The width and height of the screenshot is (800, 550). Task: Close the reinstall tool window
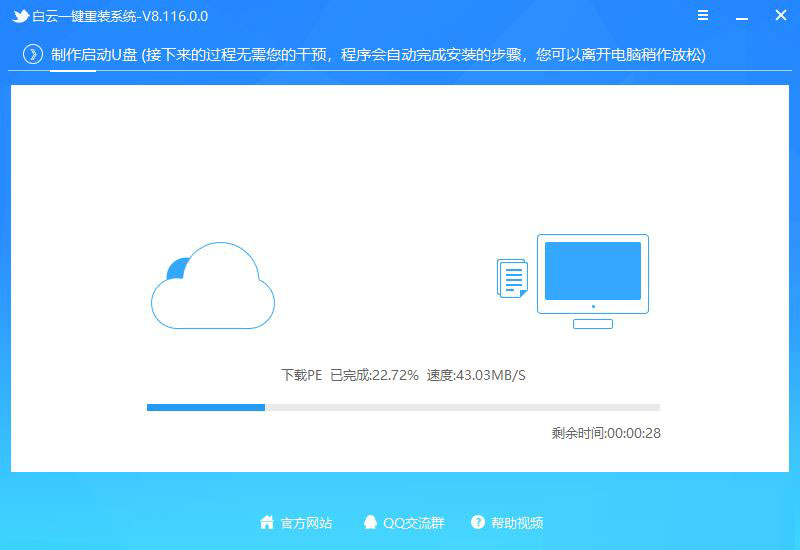tap(781, 15)
